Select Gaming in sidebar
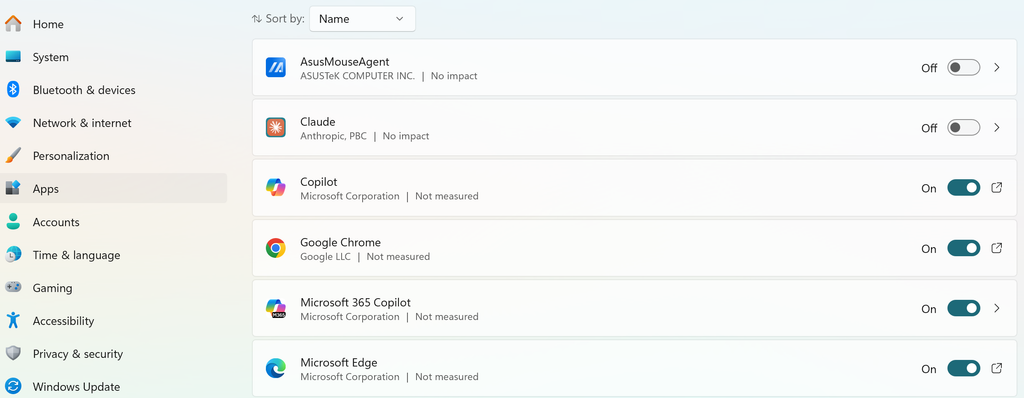 114,288
